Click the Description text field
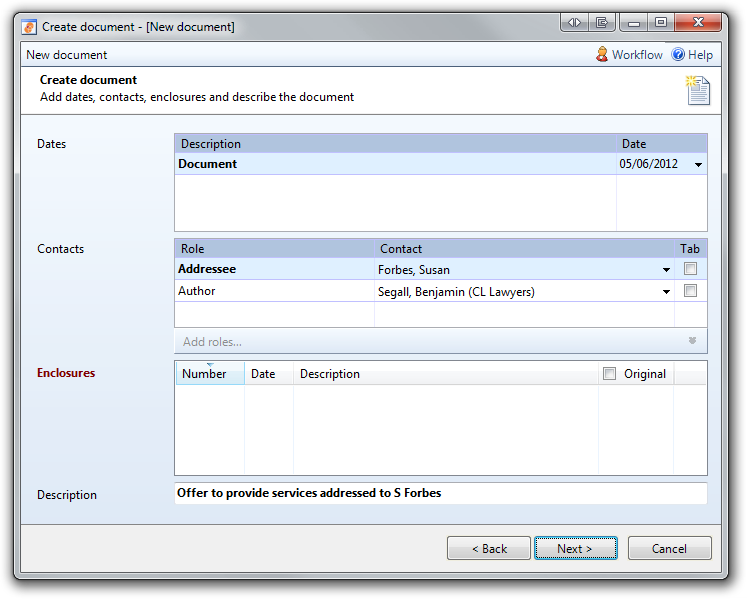This screenshot has width=747, height=599. (441, 493)
